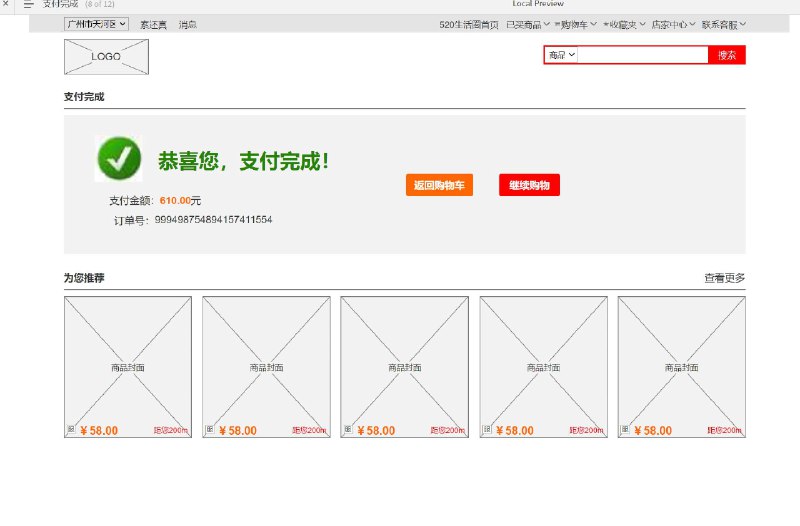Open the 查看更多 link
Image resolution: width=800 pixels, height=526 pixels.
(x=724, y=278)
